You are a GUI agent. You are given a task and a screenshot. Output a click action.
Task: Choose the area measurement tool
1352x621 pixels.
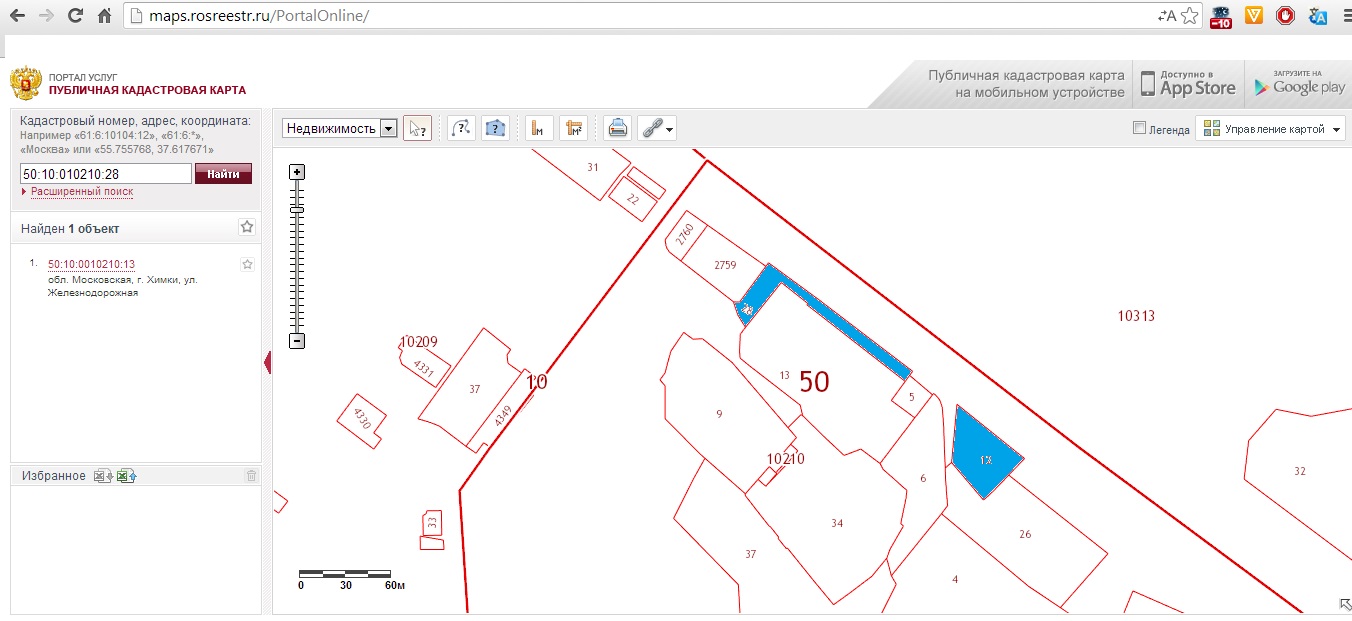[574, 128]
